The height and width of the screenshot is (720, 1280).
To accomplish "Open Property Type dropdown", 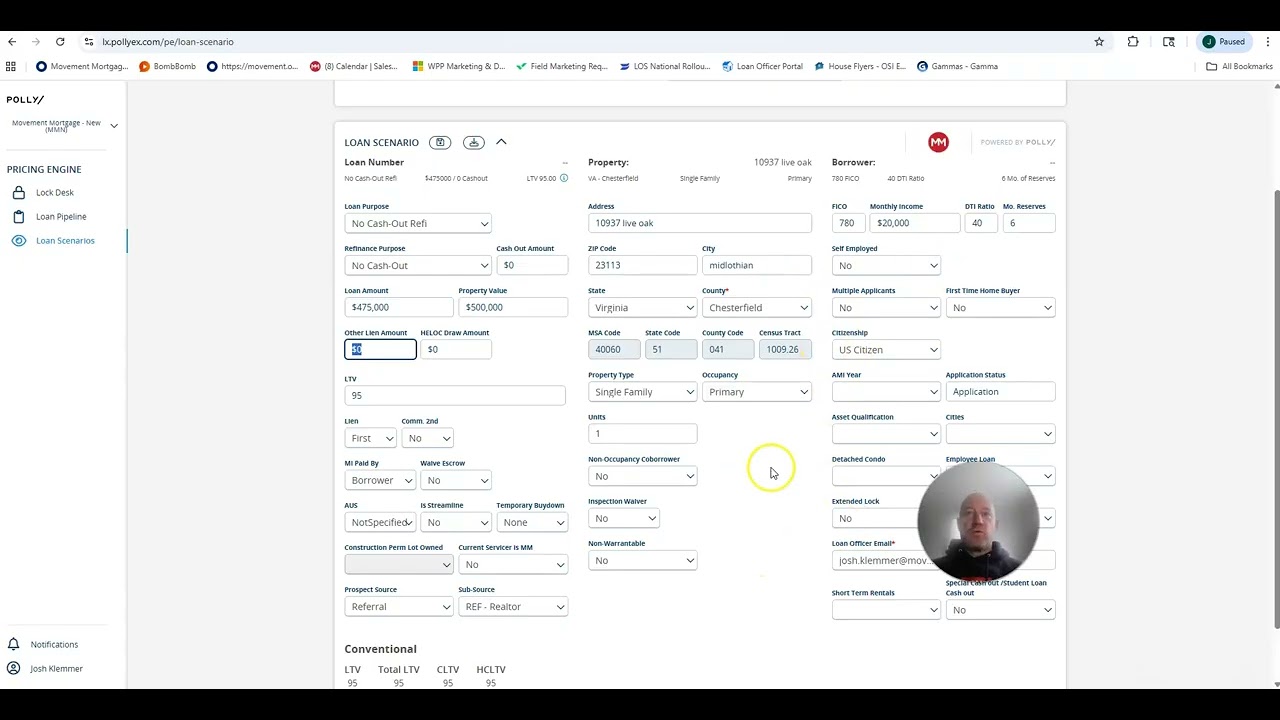I will tap(643, 392).
